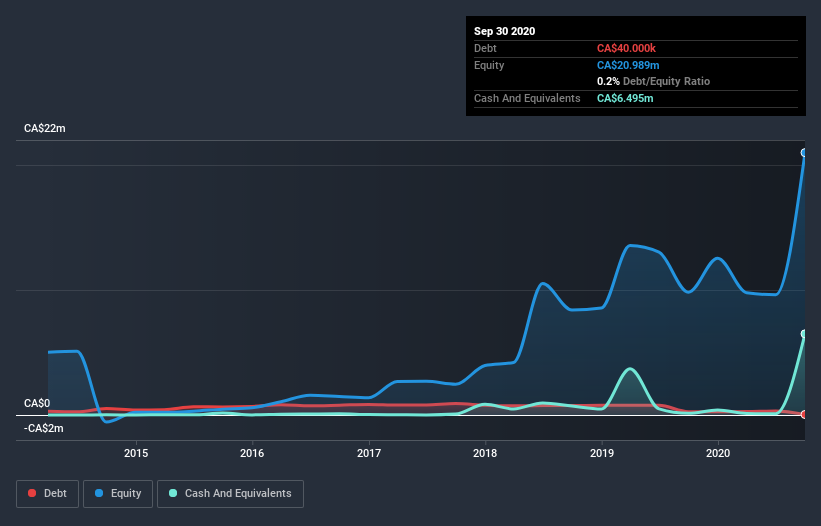
Task: Click the blue Equity legend dot
Action: coord(99,493)
